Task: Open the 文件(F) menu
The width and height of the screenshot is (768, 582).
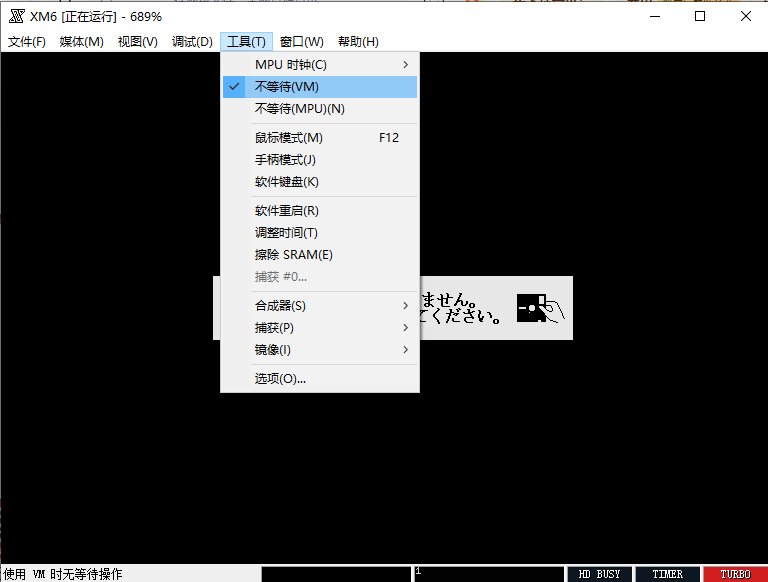Action: pos(27,41)
